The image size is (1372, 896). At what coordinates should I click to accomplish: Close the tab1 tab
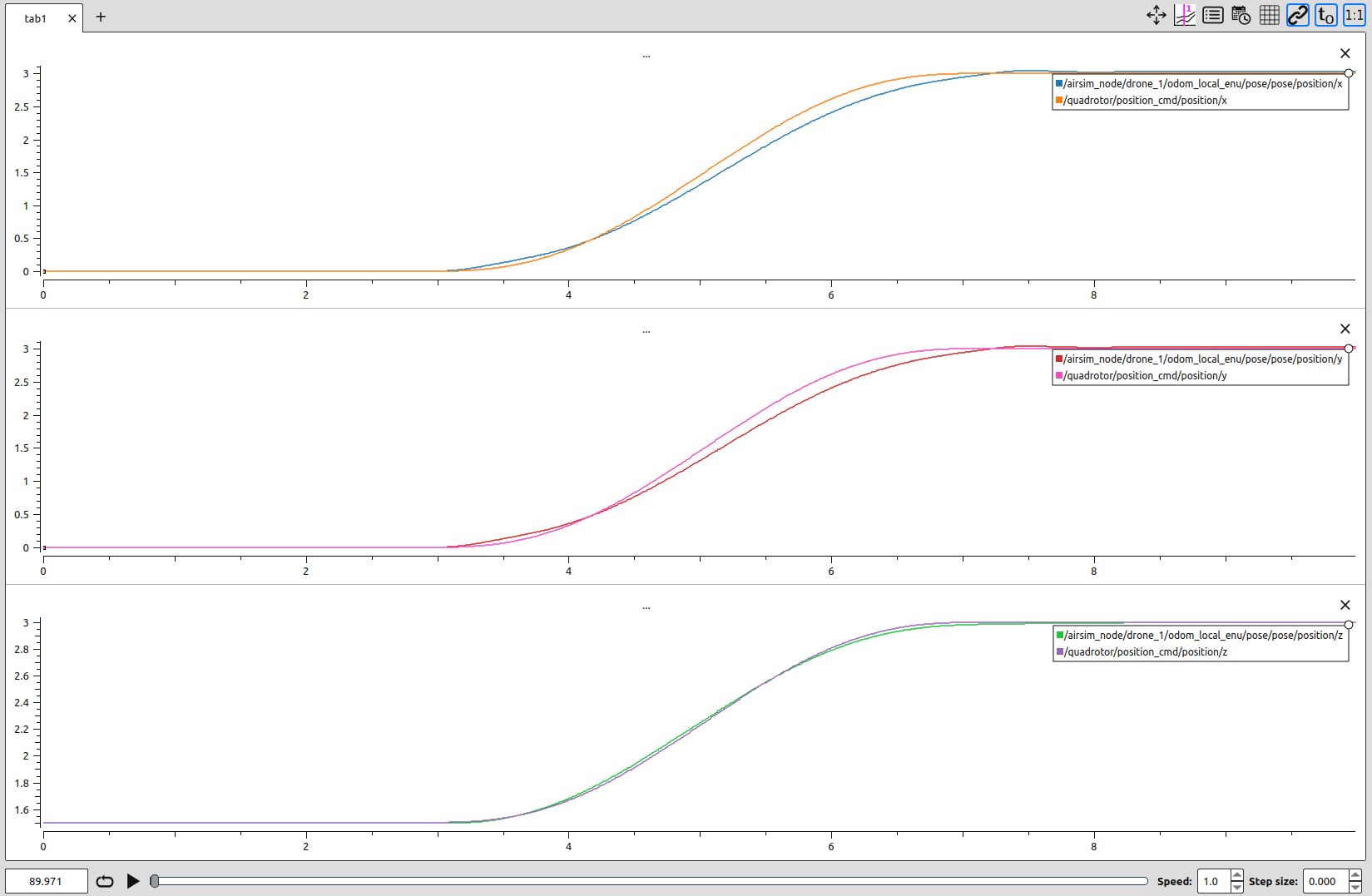coord(72,18)
